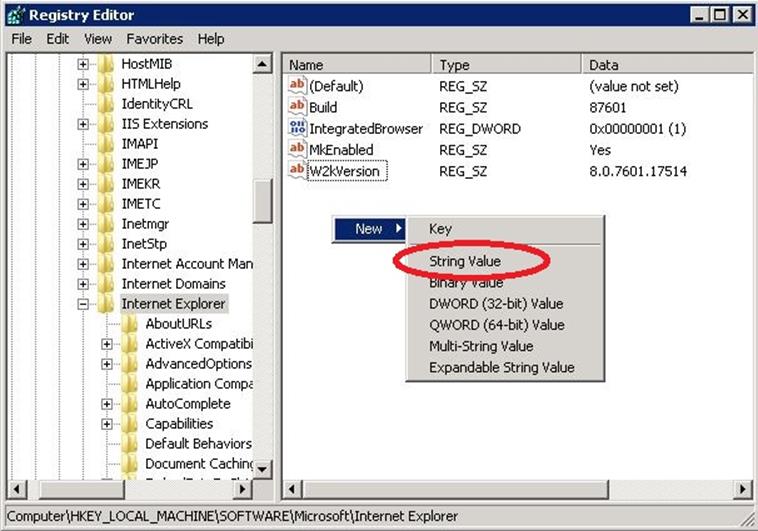Expand the ActiveX Compatibility subkey
This screenshot has height=531, width=758.
(x=107, y=344)
